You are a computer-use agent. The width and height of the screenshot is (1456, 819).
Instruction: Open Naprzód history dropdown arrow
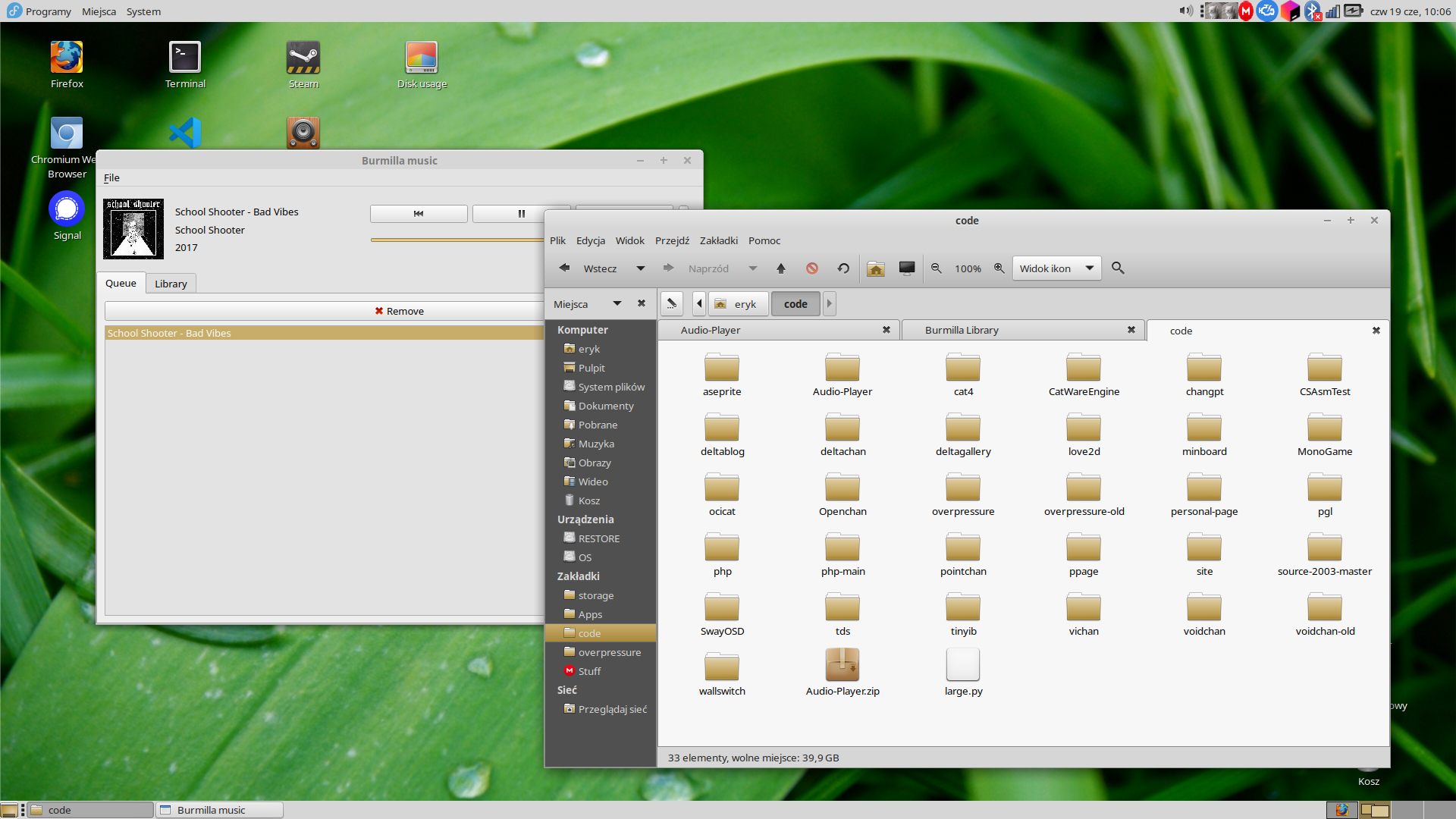tap(752, 268)
